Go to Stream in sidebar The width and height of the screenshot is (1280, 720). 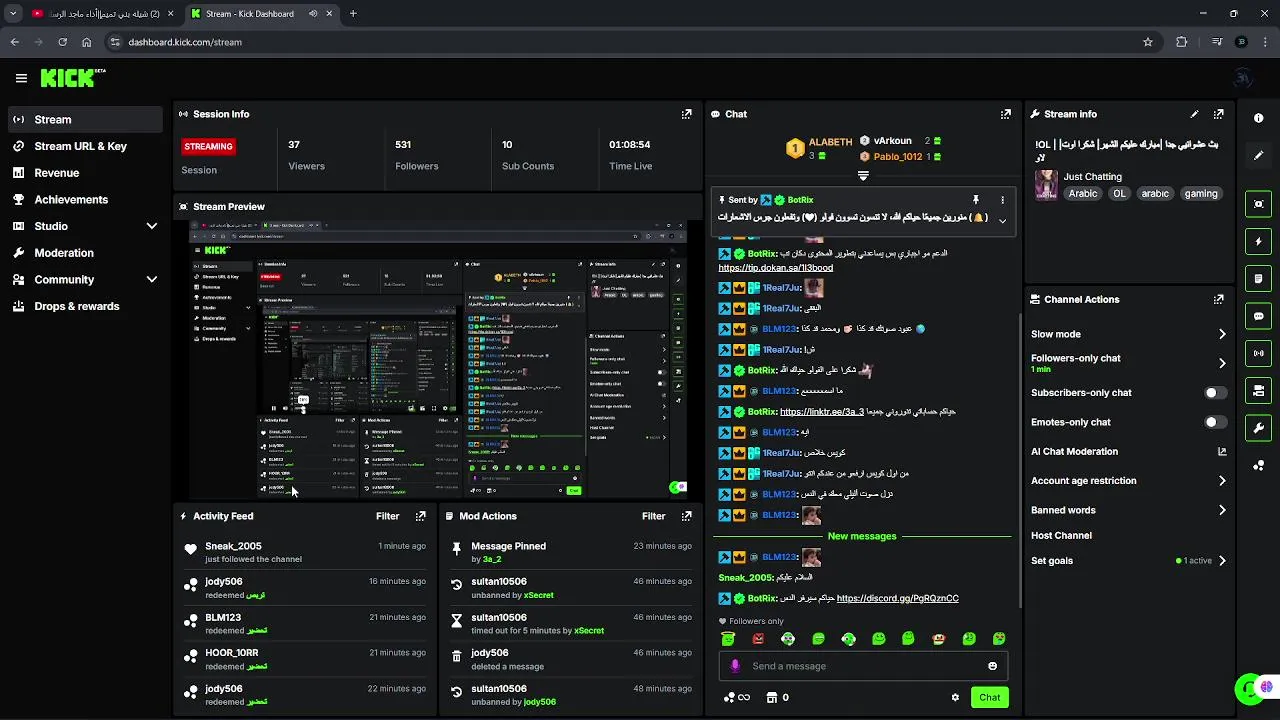coord(85,119)
